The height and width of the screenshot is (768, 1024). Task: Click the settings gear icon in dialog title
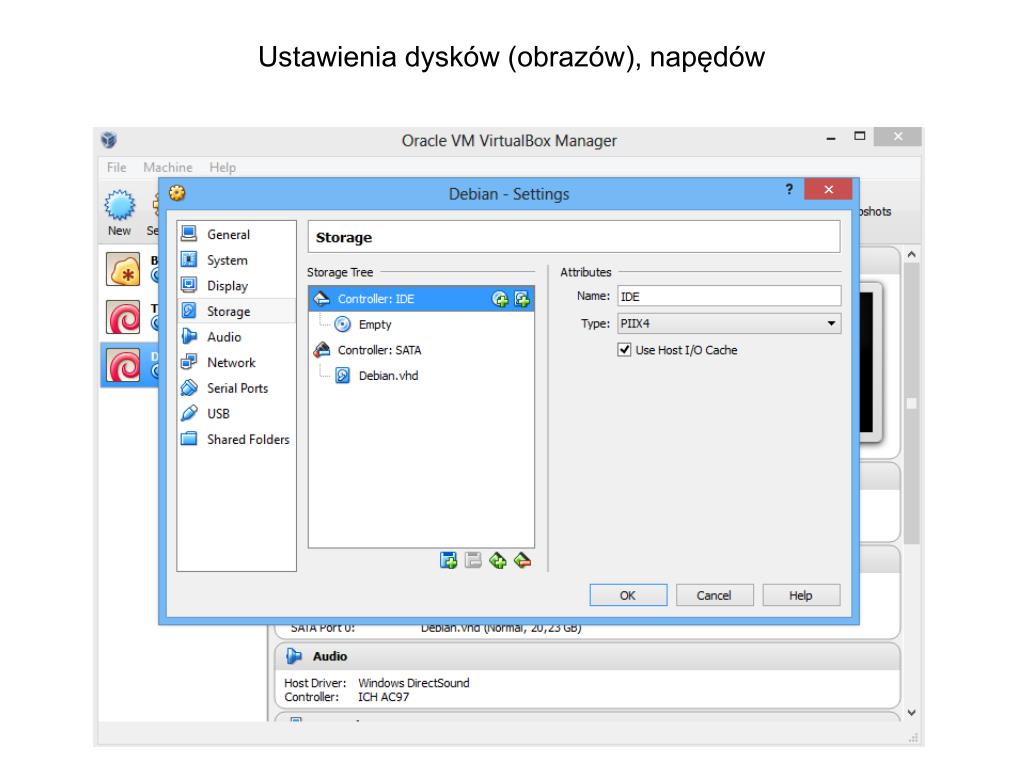178,193
